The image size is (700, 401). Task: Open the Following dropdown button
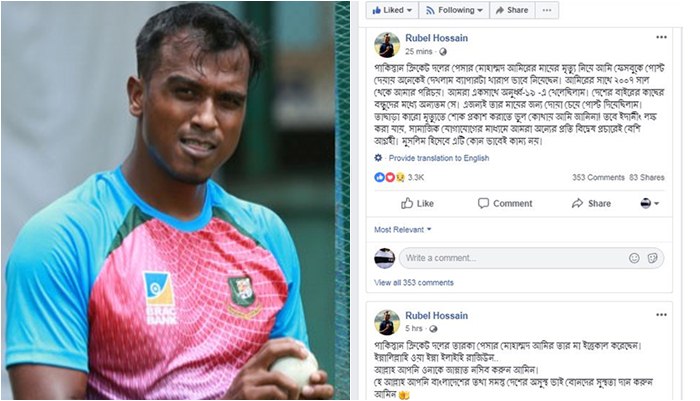point(454,10)
